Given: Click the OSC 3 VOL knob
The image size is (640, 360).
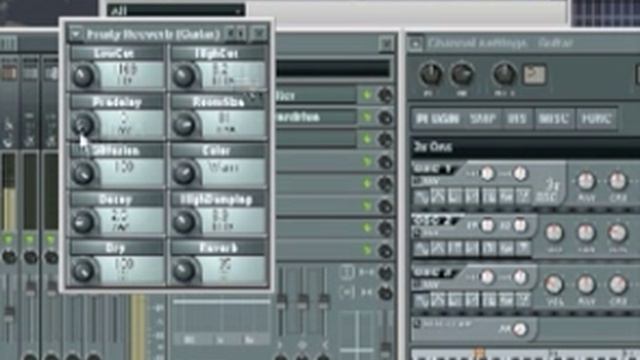Looking at the screenshot, I should [554, 284].
